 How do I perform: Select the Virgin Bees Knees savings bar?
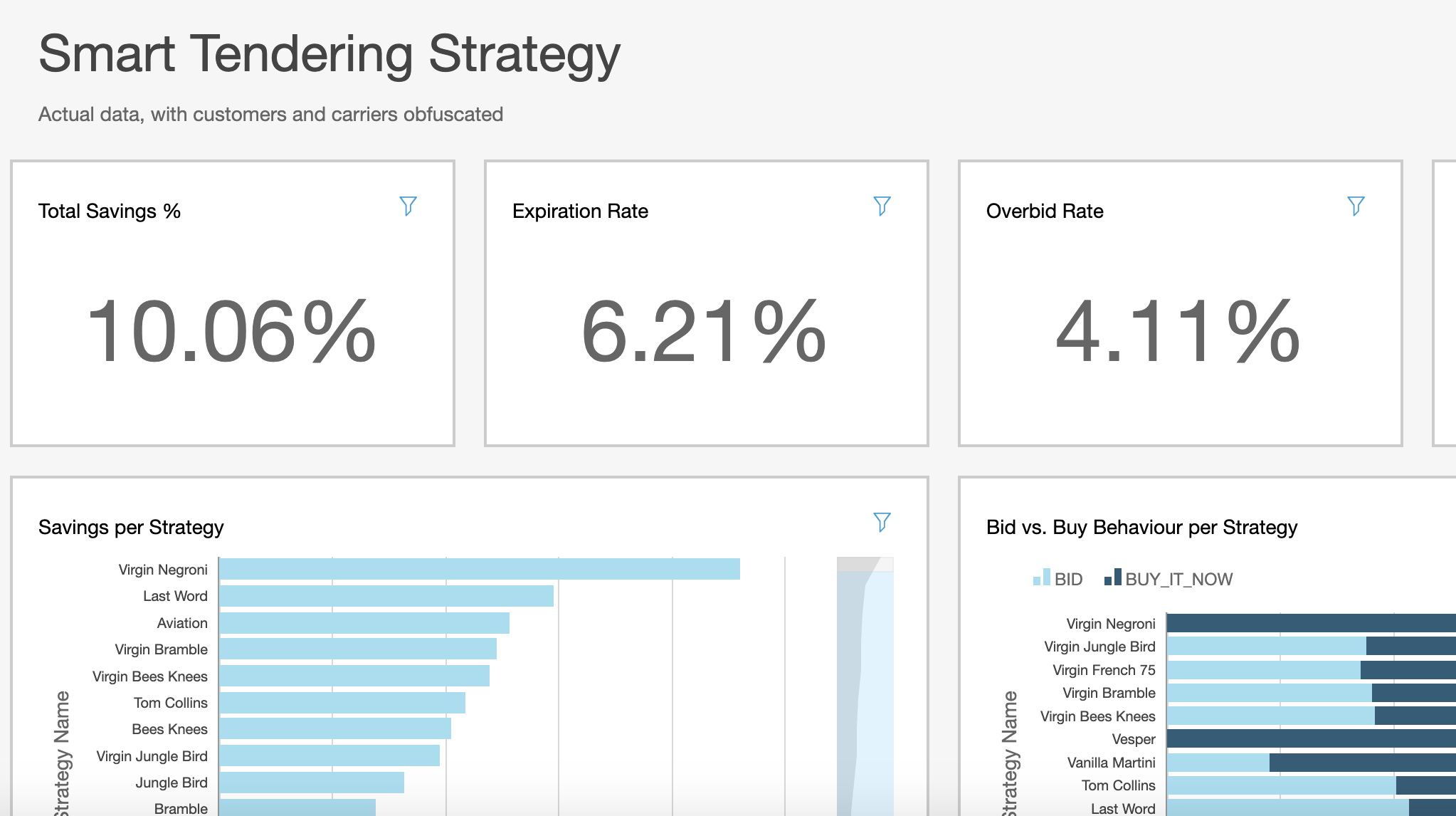(x=354, y=676)
